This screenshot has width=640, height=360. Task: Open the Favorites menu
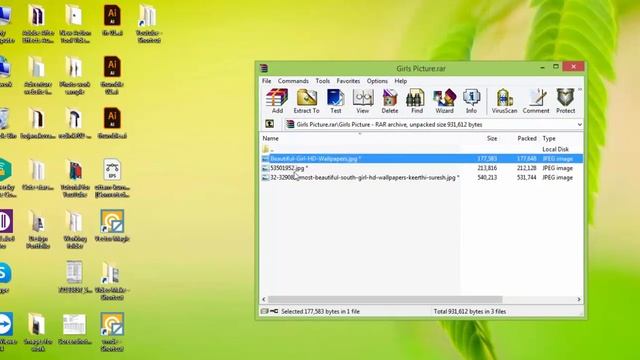(x=348, y=81)
